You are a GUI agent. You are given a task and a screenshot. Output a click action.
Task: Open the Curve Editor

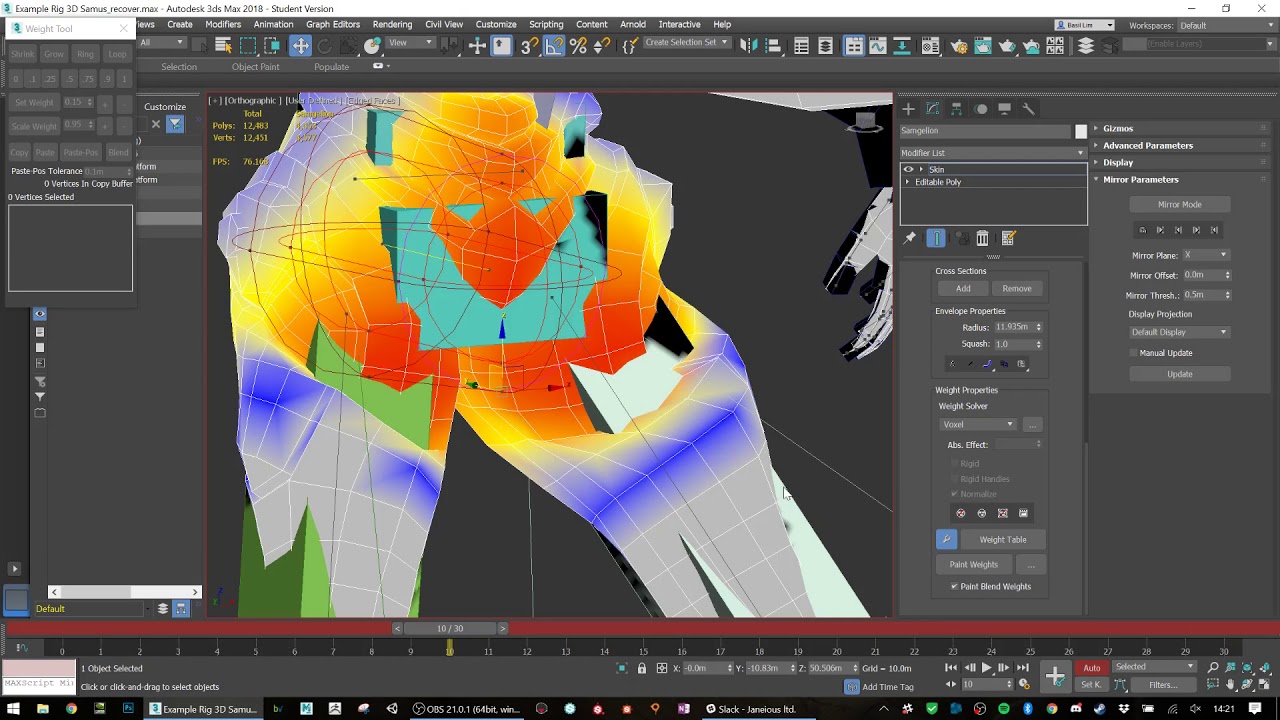click(877, 45)
